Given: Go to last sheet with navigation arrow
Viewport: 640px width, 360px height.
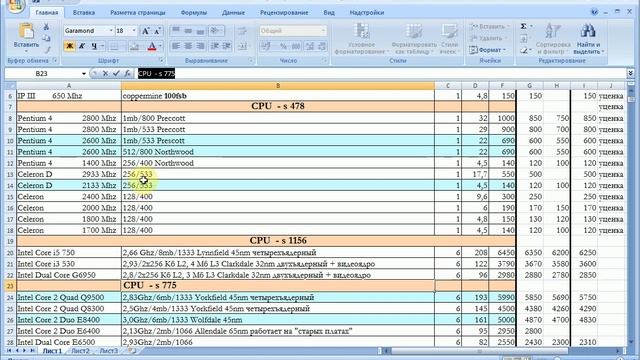Looking at the screenshot, I should click(33, 351).
